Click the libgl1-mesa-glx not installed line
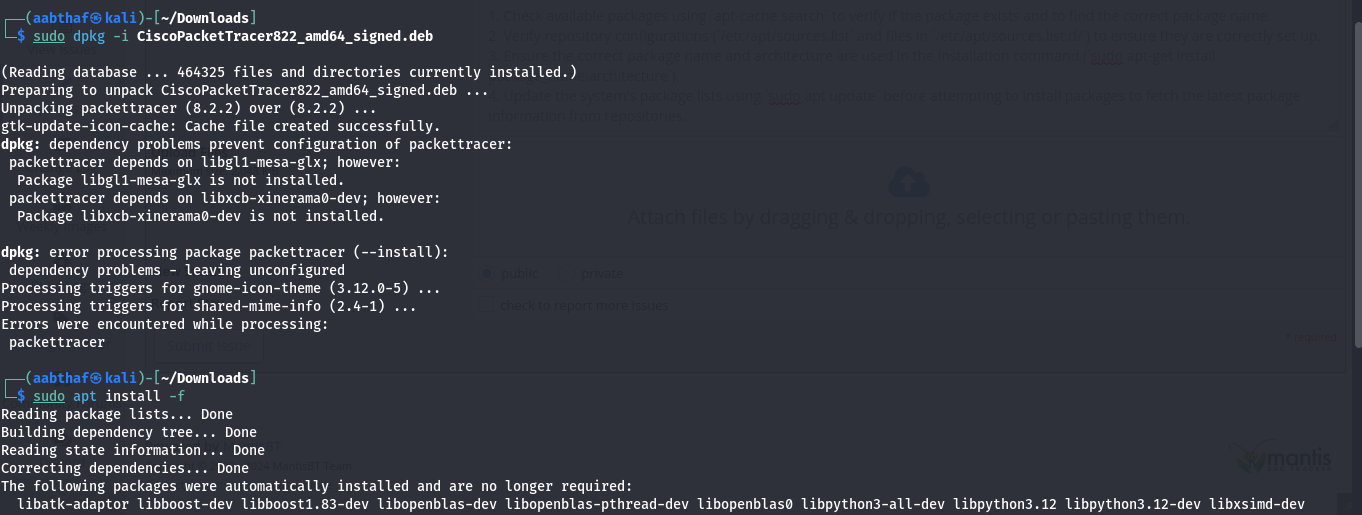This screenshot has height=515, width=1362. 180,180
